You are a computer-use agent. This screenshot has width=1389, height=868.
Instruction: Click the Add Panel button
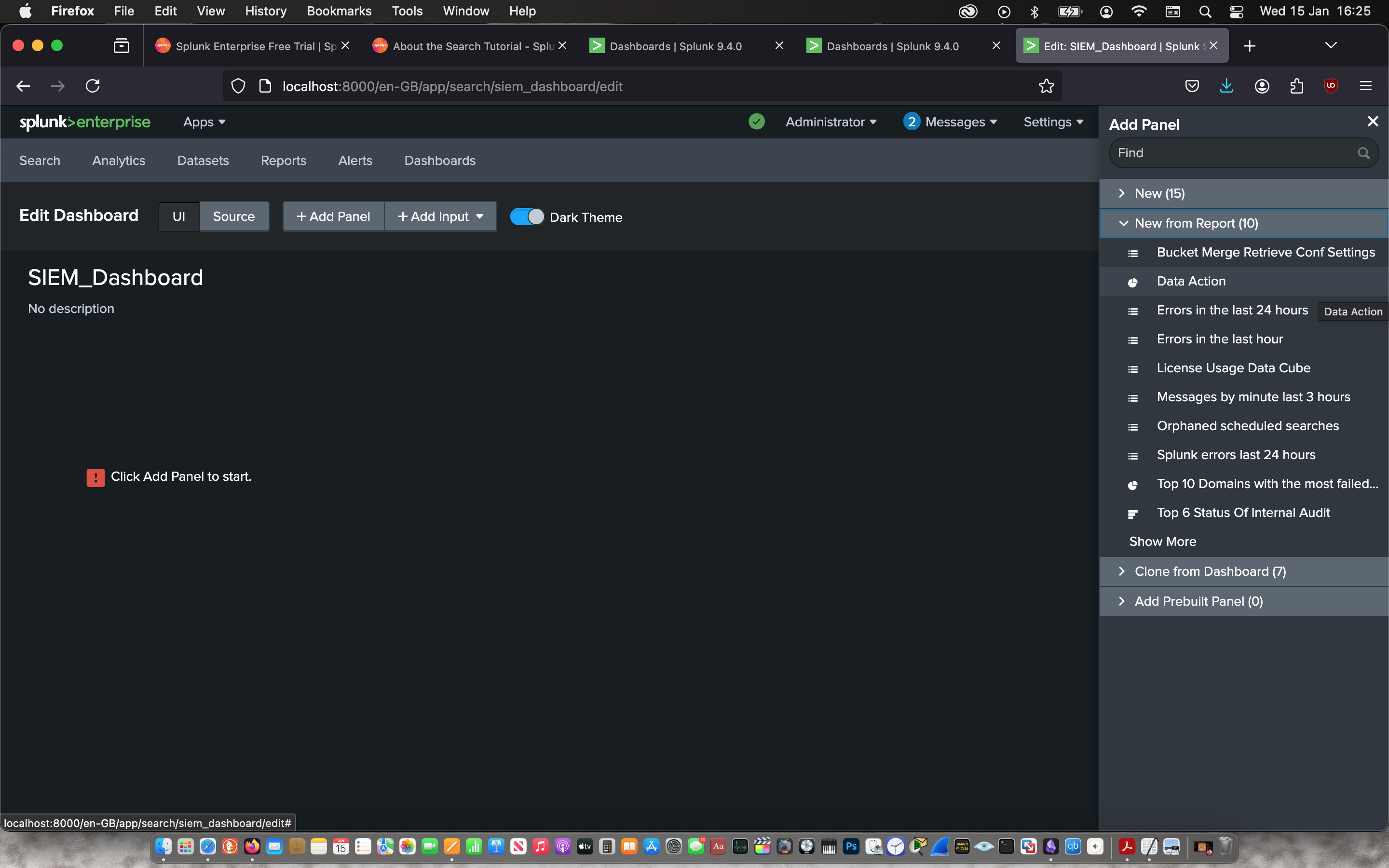click(x=333, y=217)
